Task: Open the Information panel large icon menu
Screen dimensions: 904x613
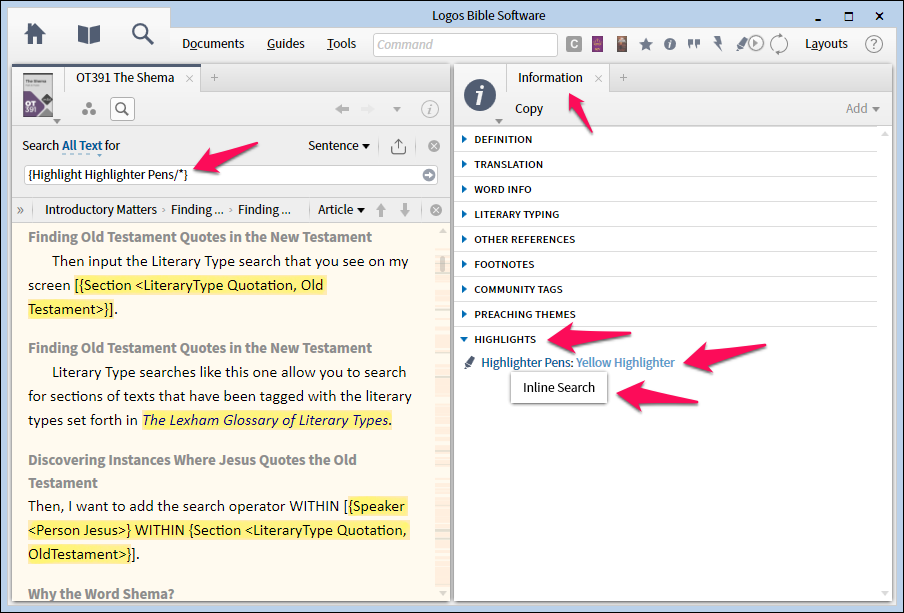Action: click(480, 95)
